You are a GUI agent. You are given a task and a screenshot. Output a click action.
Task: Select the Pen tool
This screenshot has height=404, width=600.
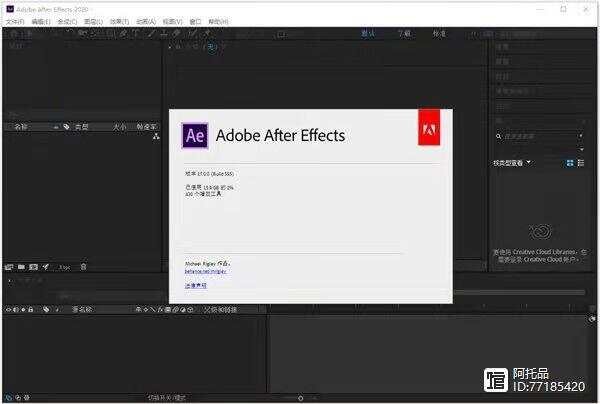click(x=123, y=34)
